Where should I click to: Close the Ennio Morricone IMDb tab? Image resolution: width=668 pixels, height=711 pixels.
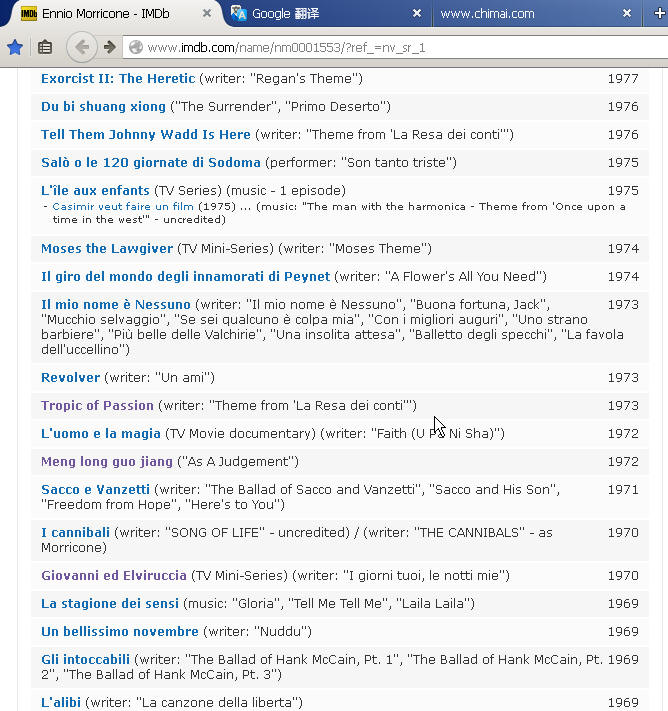tap(206, 13)
